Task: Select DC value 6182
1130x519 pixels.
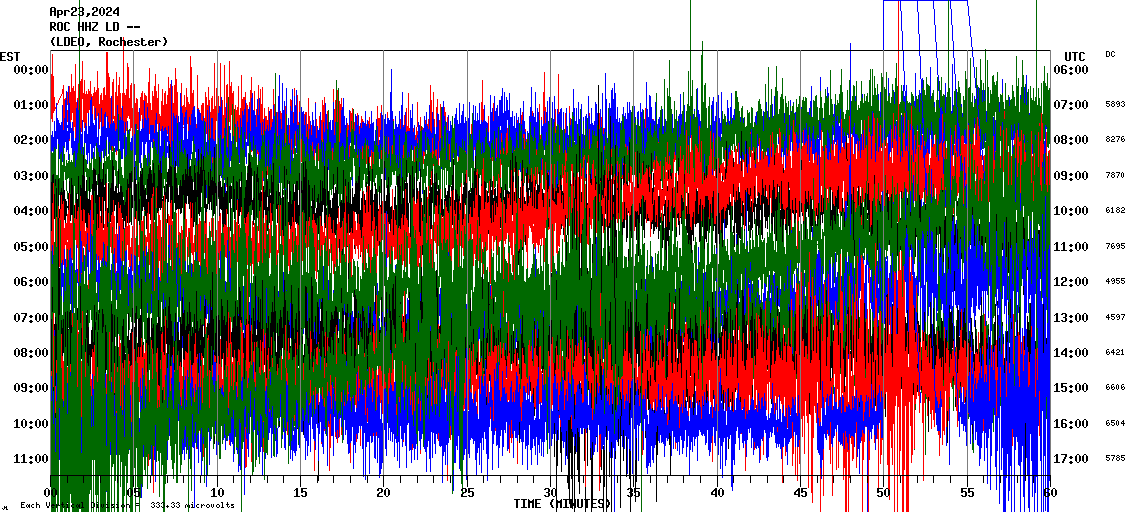Action: [x=1115, y=210]
